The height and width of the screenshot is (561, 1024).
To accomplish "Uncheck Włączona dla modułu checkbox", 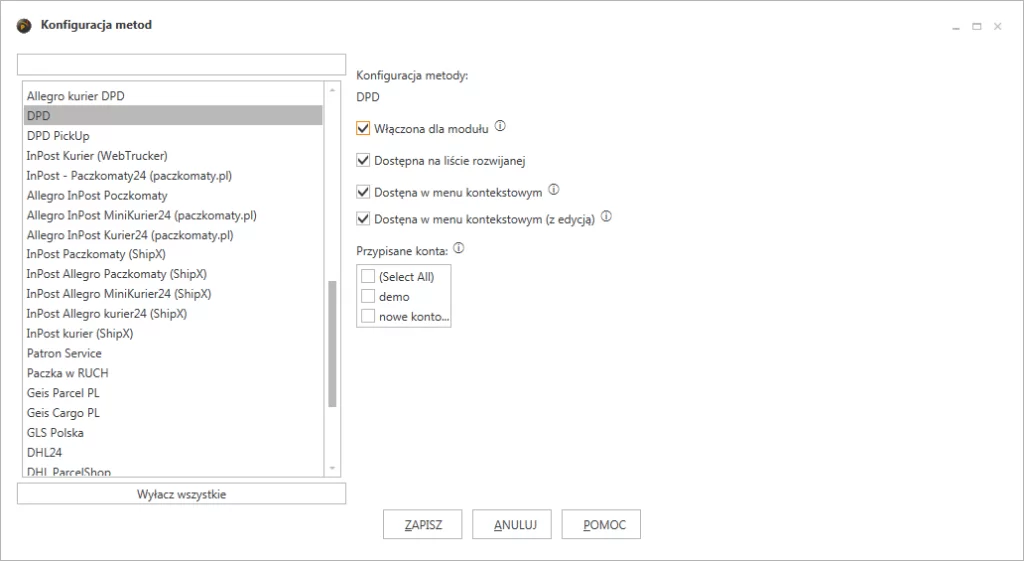I will (x=363, y=128).
